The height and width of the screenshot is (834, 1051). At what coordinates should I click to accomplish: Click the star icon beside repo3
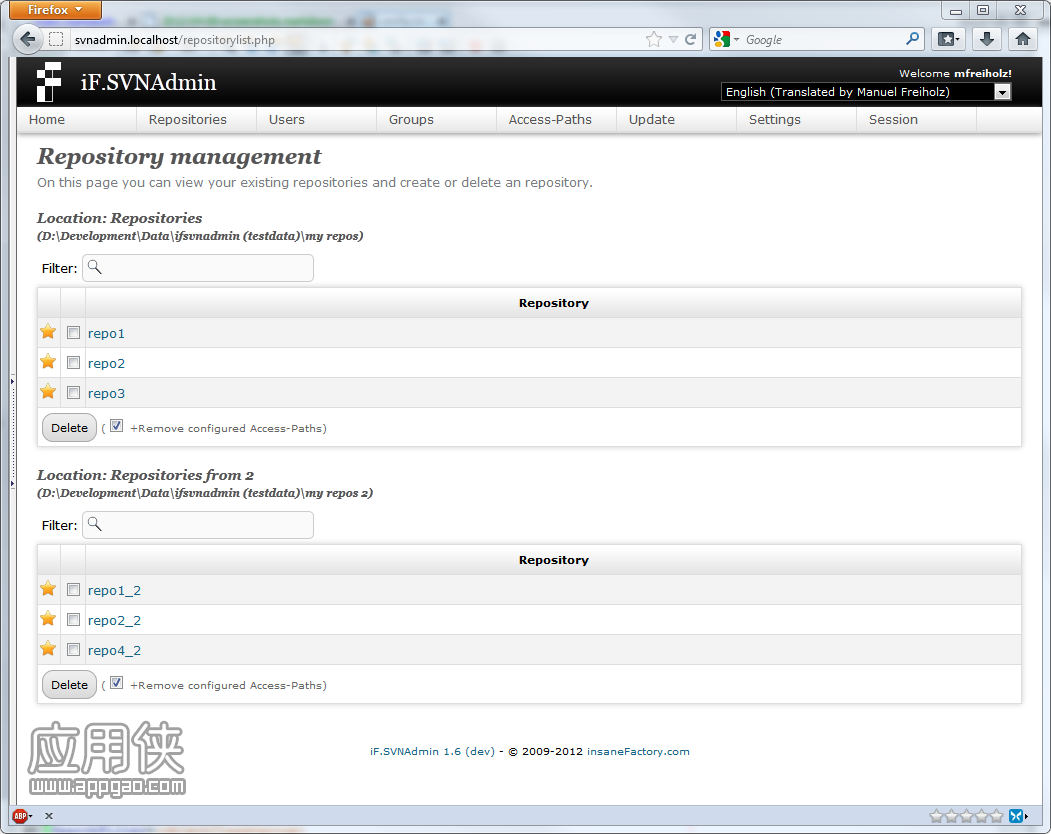[x=48, y=392]
